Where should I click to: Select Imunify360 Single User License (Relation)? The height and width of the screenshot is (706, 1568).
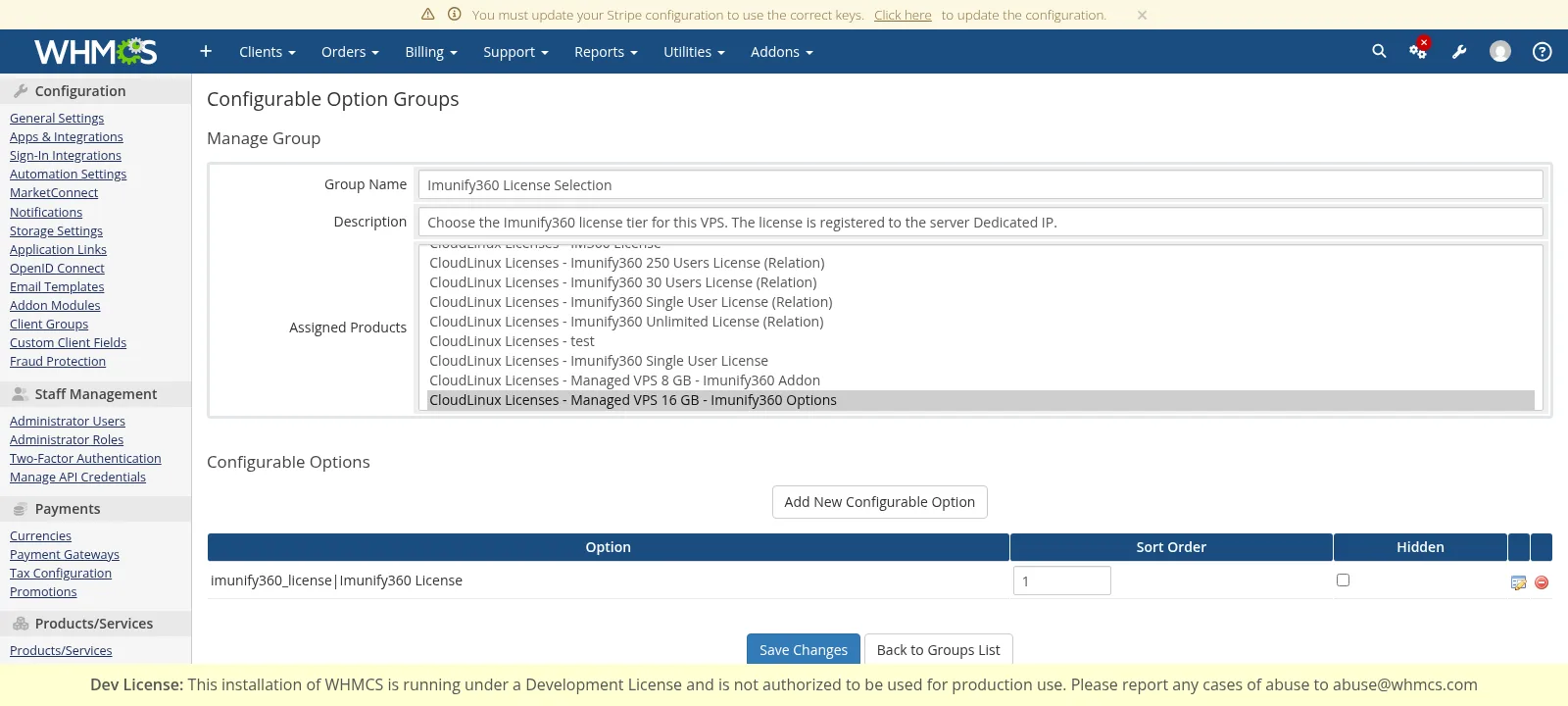[980, 302]
